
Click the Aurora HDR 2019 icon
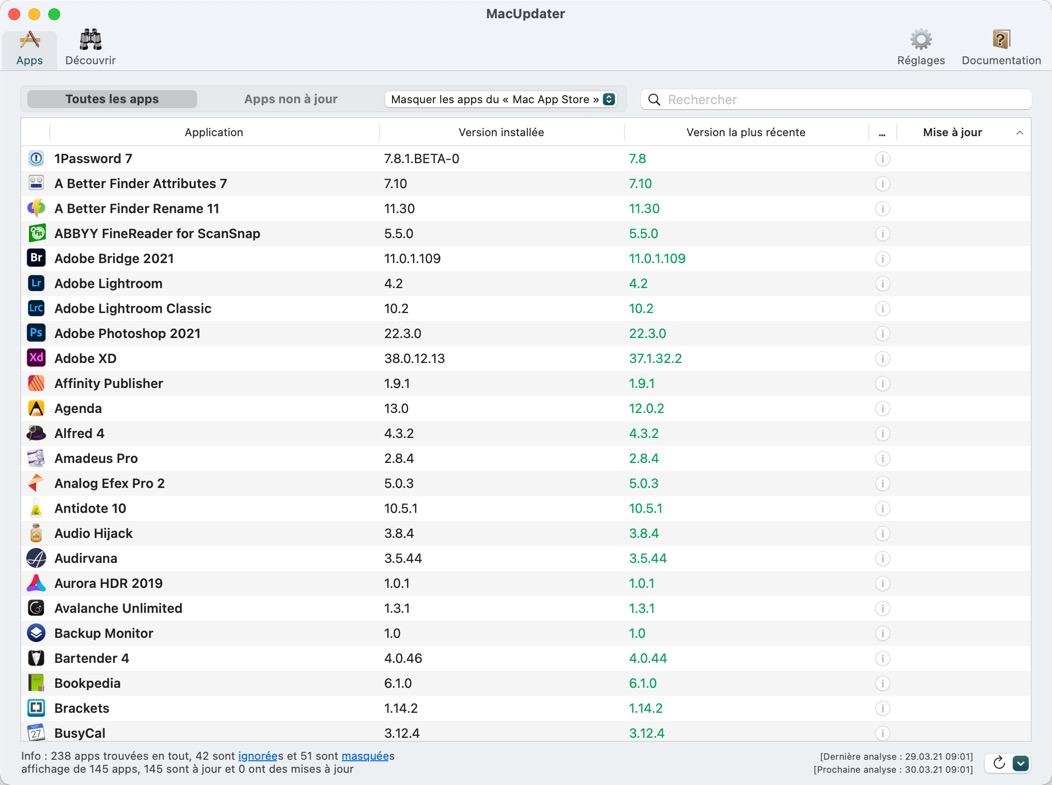[36, 583]
